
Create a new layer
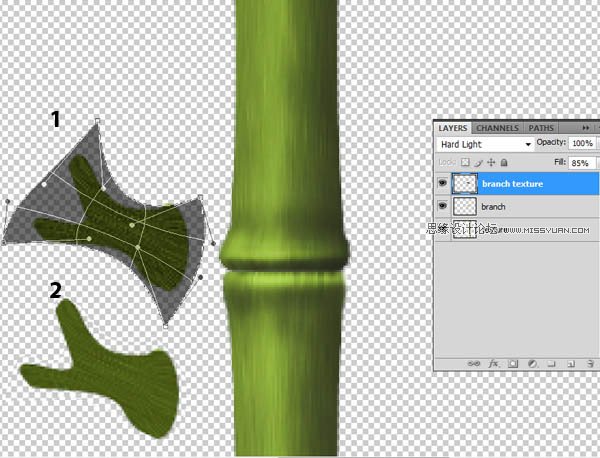point(571,363)
